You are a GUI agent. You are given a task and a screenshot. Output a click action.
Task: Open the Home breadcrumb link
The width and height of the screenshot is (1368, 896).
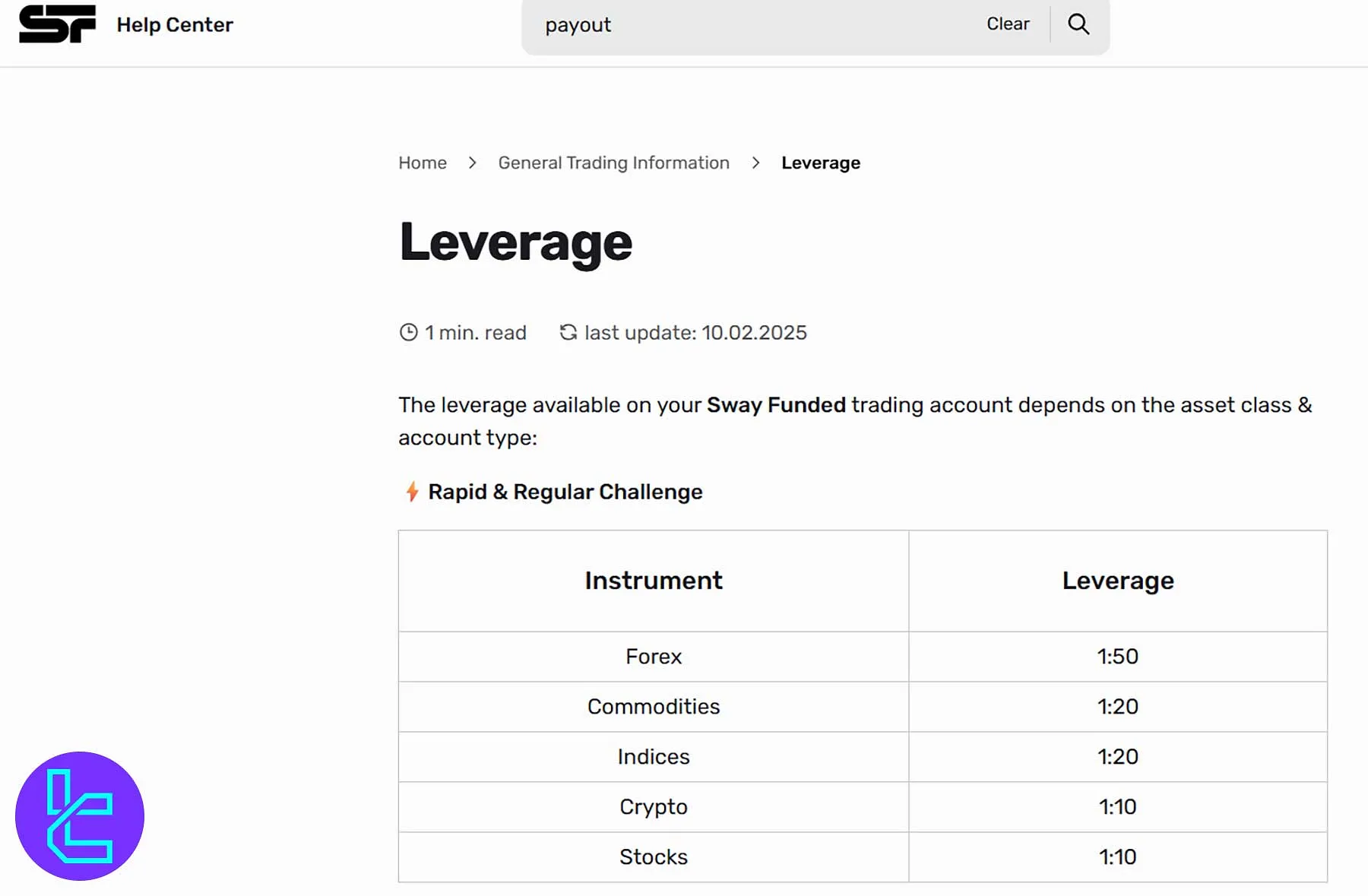(422, 163)
